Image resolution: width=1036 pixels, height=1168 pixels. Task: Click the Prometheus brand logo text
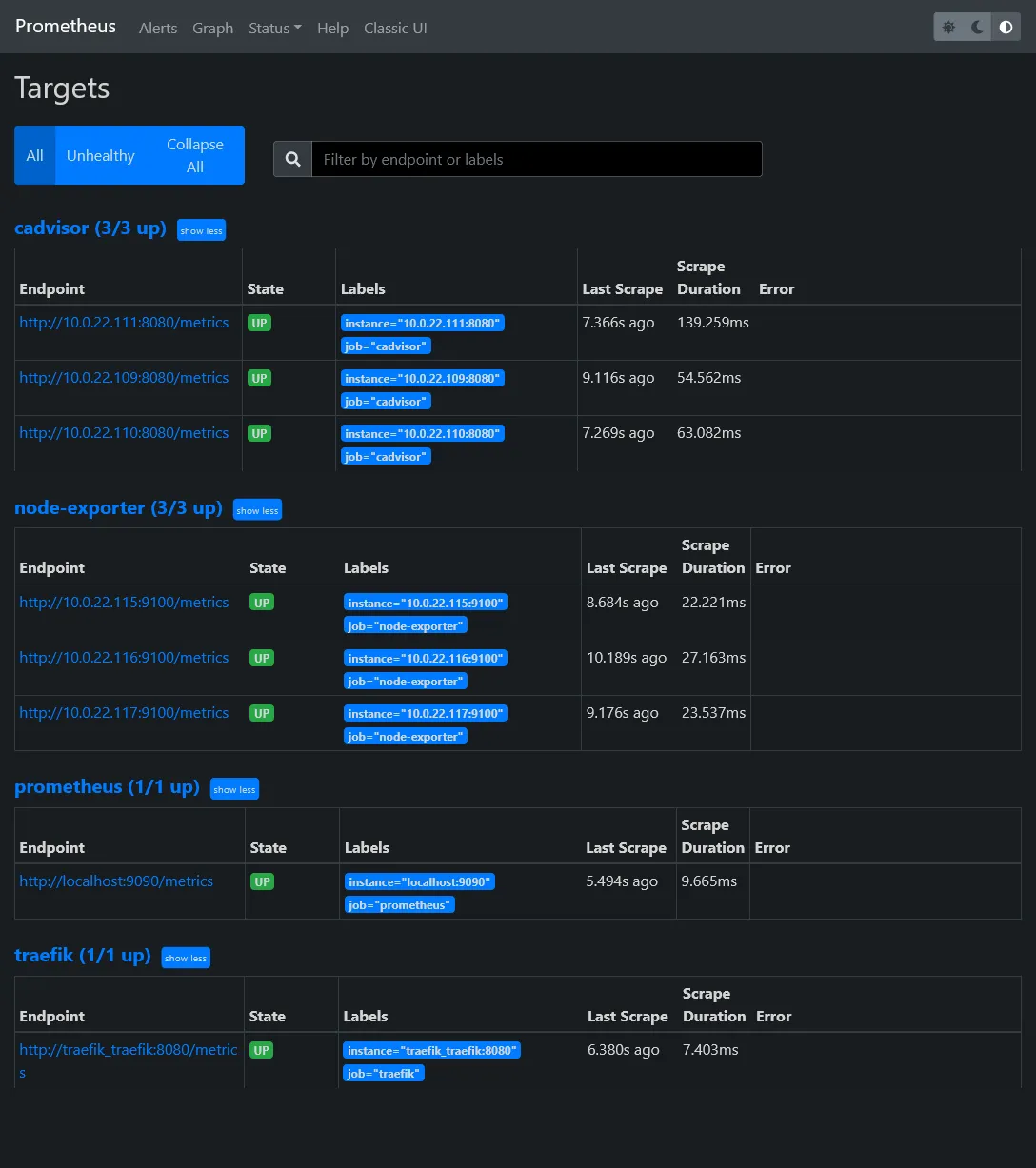point(66,26)
